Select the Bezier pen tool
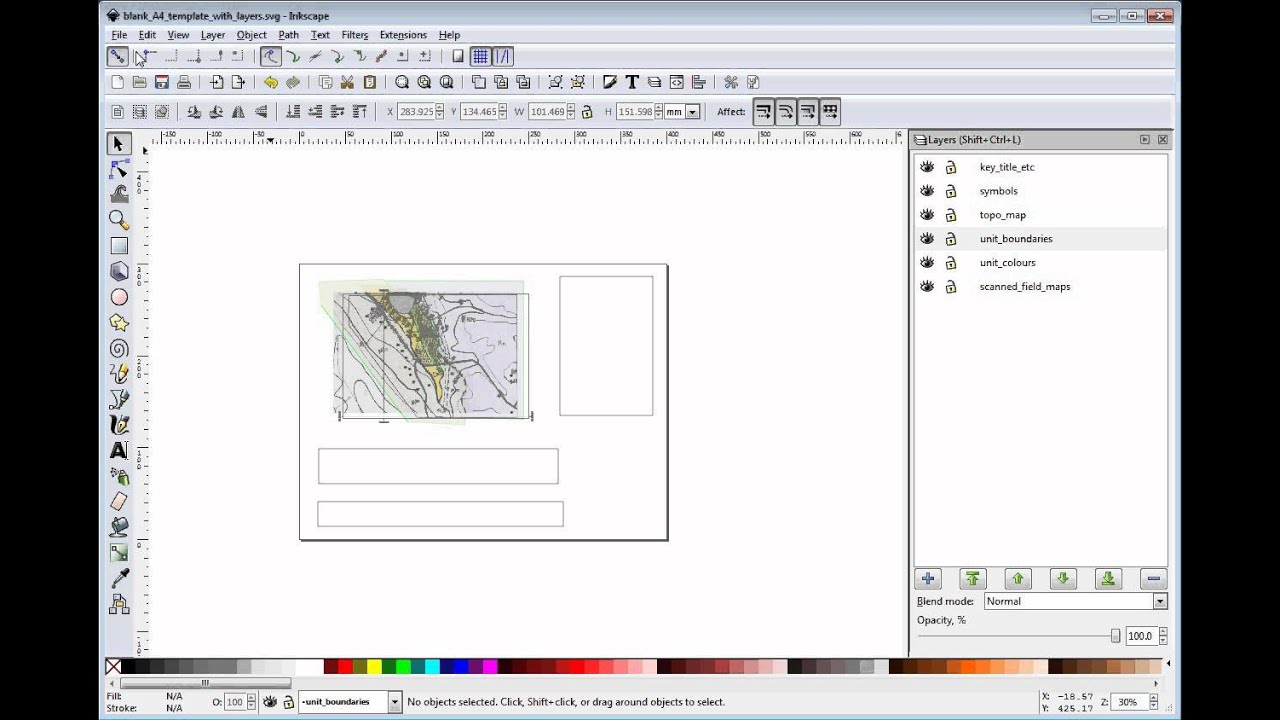The image size is (1280, 720). [x=119, y=399]
